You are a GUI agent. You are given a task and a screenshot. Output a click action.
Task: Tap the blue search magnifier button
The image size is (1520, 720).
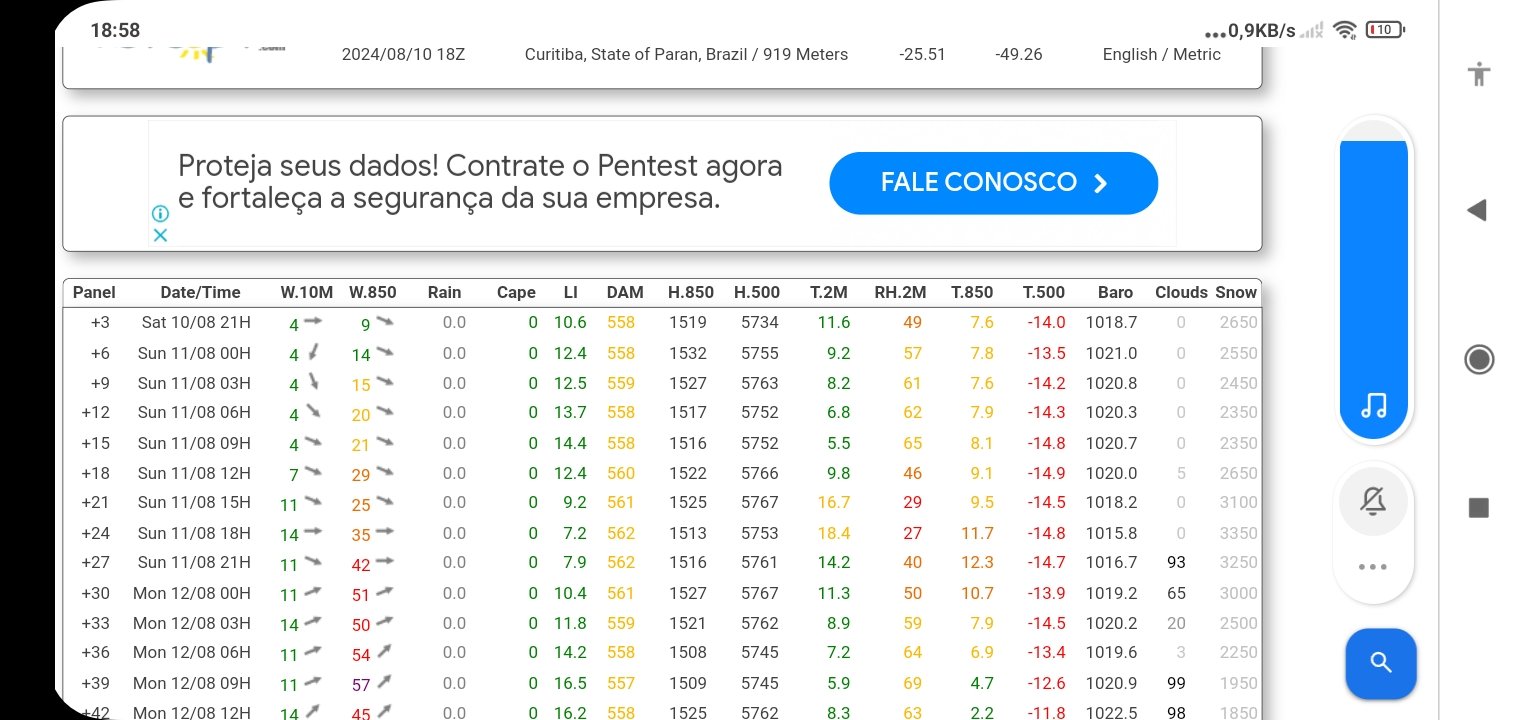(x=1381, y=663)
